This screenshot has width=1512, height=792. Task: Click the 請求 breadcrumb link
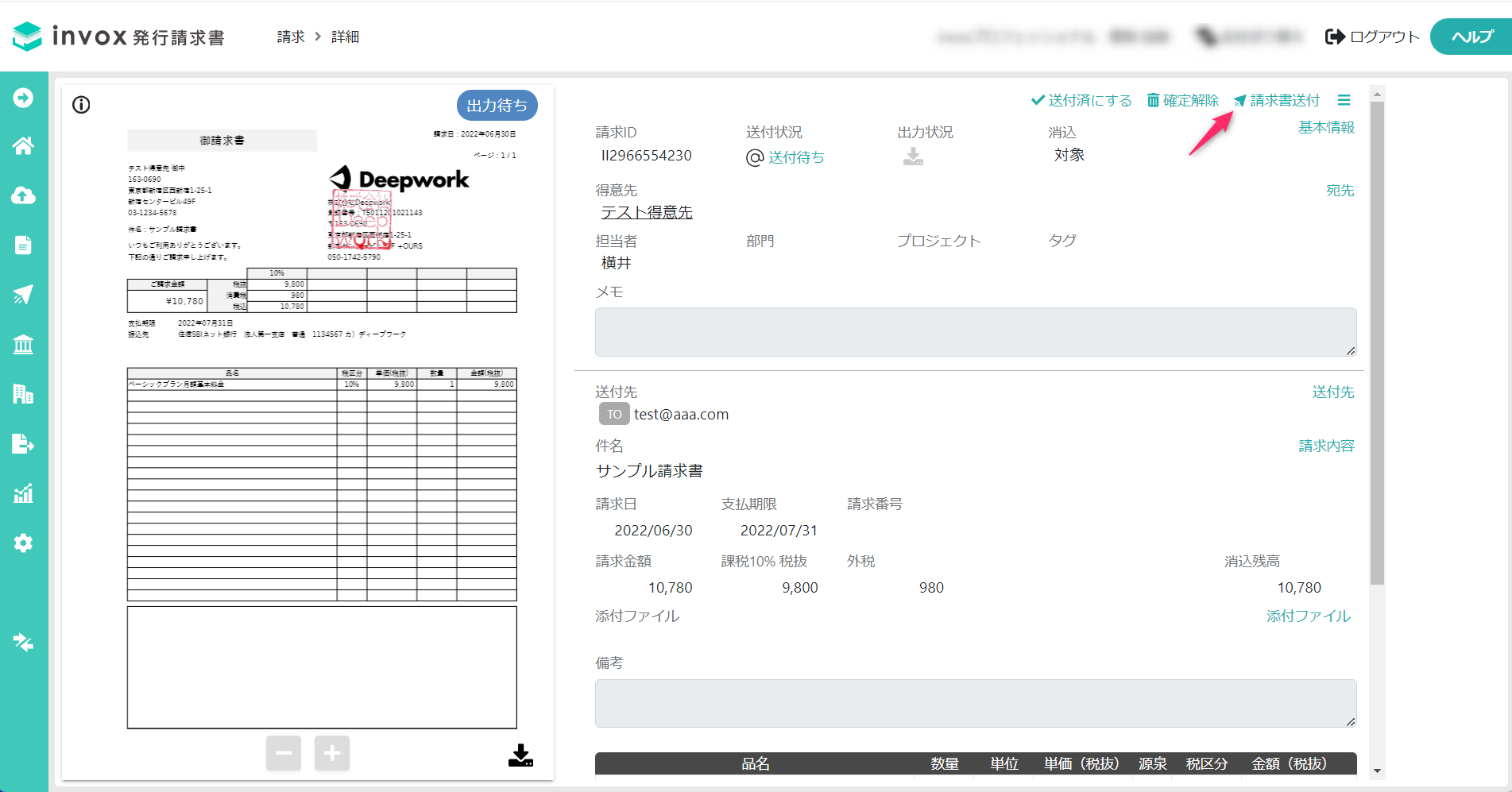pos(291,37)
